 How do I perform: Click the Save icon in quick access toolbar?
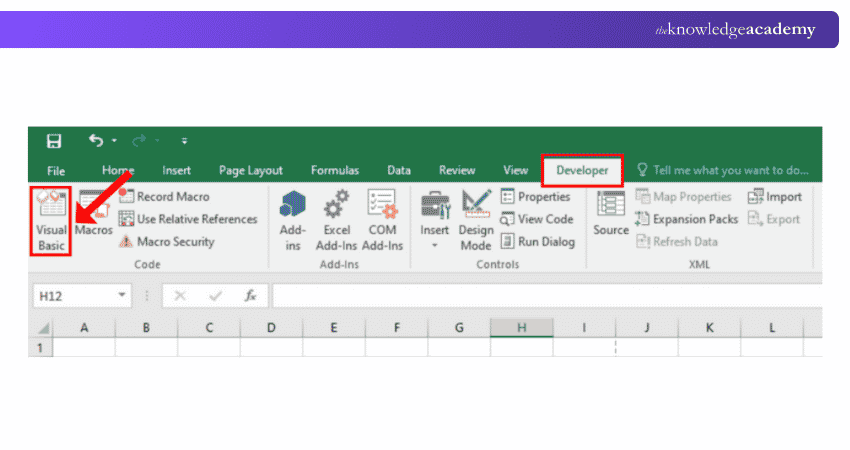(54, 141)
